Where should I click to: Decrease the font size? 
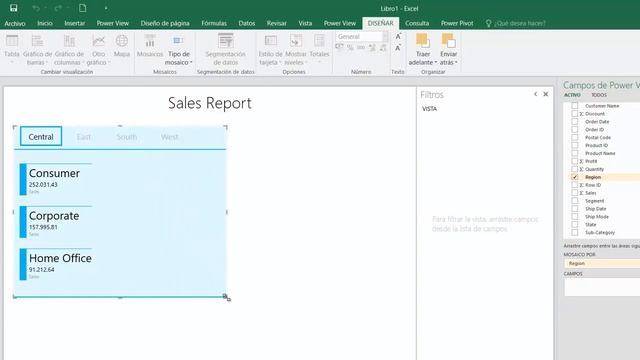tap(398, 49)
